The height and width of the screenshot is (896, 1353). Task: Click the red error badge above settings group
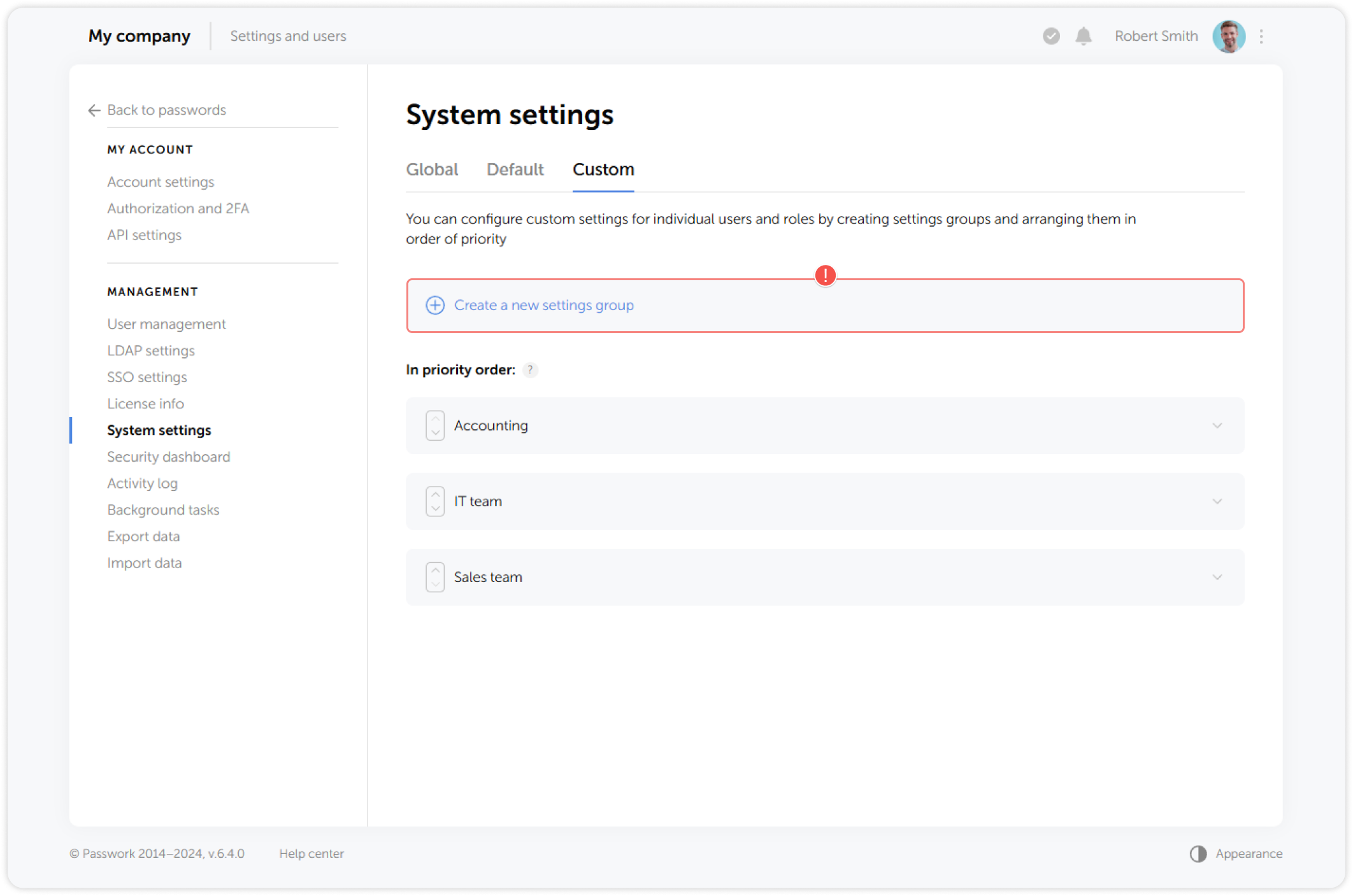pos(825,276)
